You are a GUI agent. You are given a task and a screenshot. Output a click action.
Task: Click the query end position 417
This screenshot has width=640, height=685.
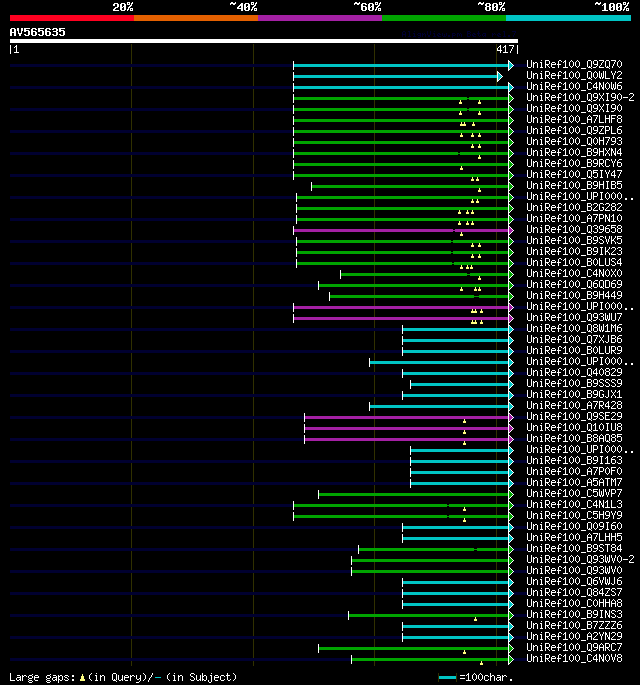click(505, 49)
